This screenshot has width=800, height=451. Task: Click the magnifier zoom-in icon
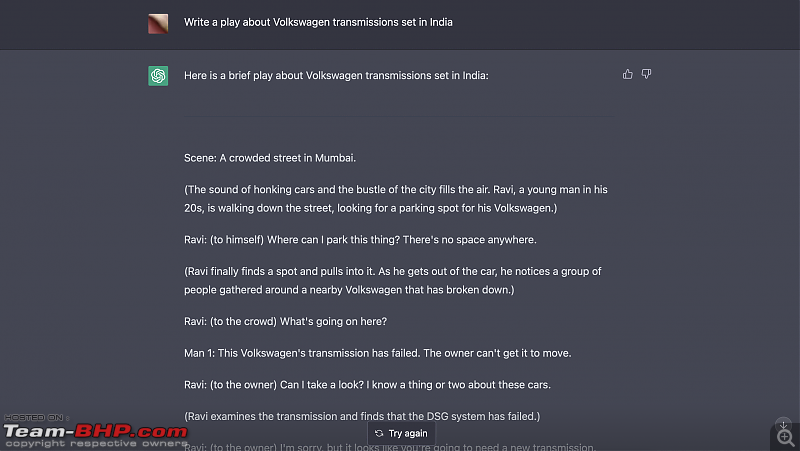(x=786, y=438)
